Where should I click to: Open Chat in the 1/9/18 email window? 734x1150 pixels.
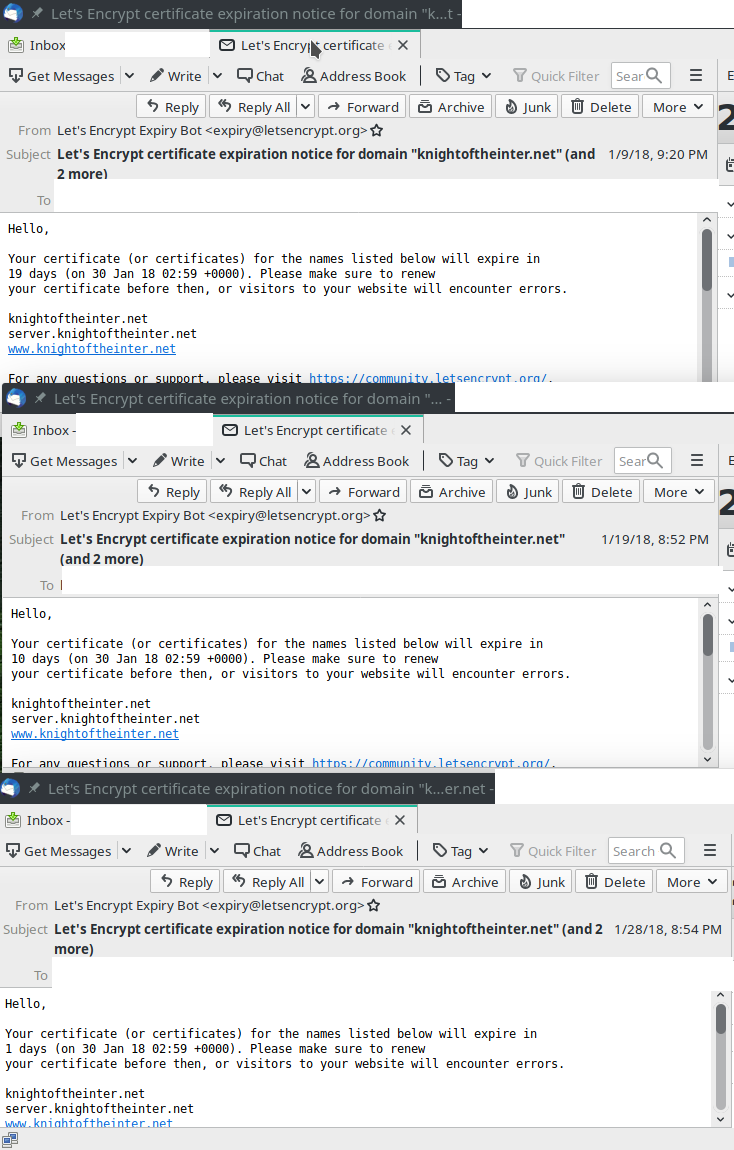point(260,76)
